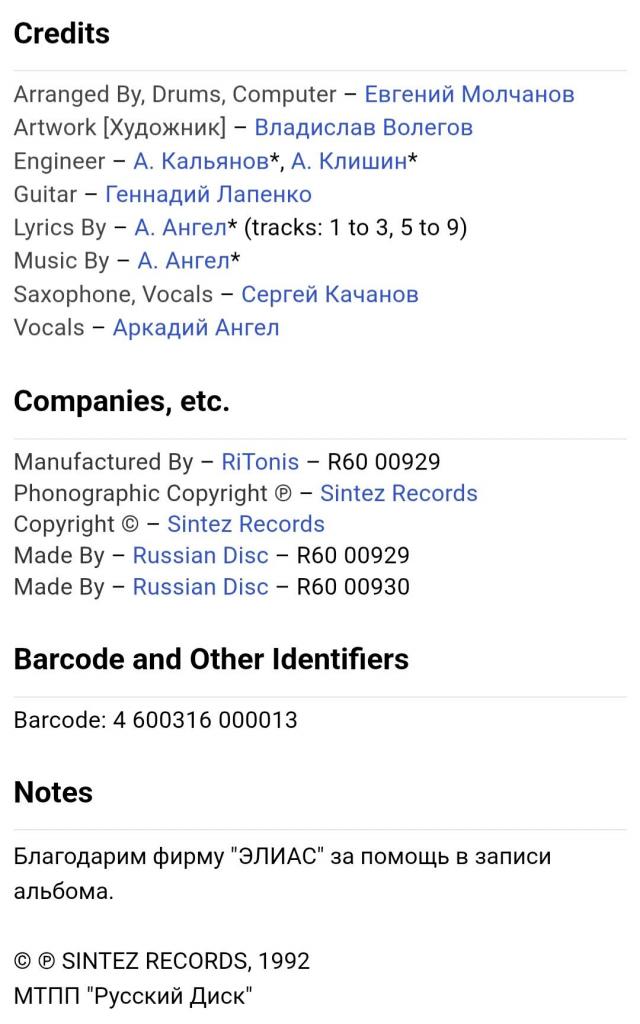
Task: Open Евгений Молчанов artist link
Action: 469,94
